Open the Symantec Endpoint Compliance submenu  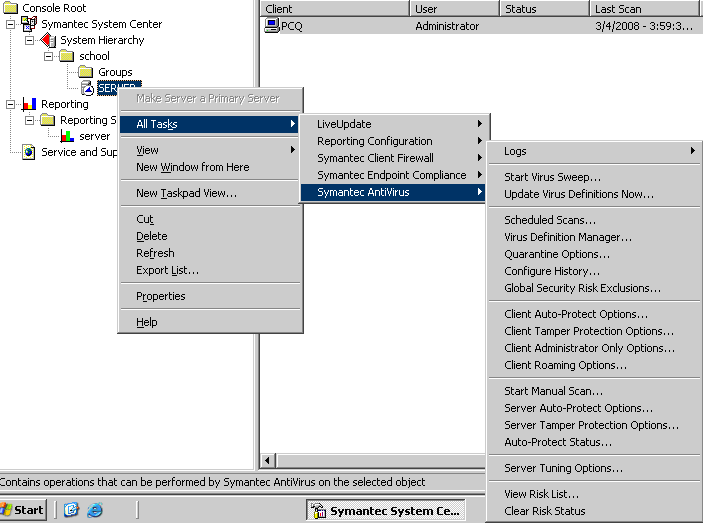[395, 175]
